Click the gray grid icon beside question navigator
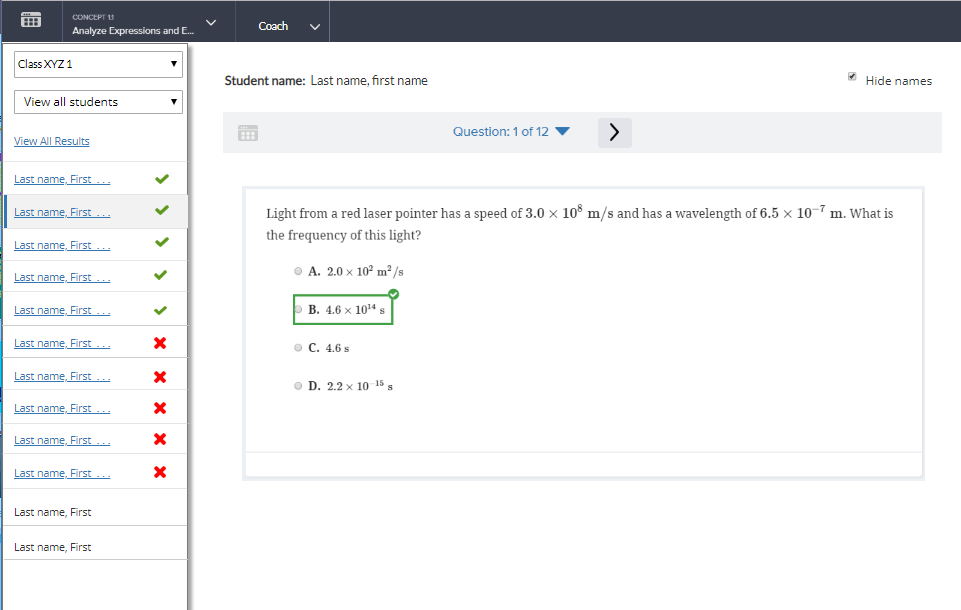The image size is (961, 610). (248, 132)
